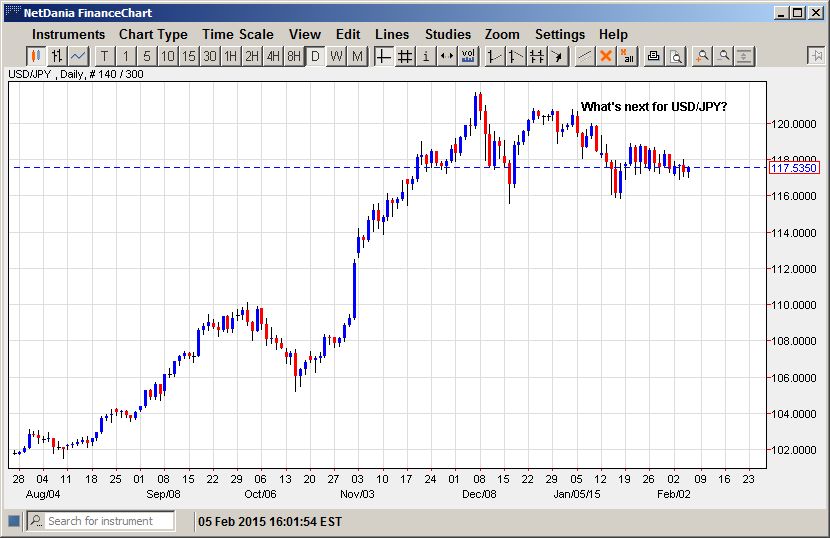Image resolution: width=830 pixels, height=538 pixels.
Task: Select the candlestick chart type icon
Action: 36,56
